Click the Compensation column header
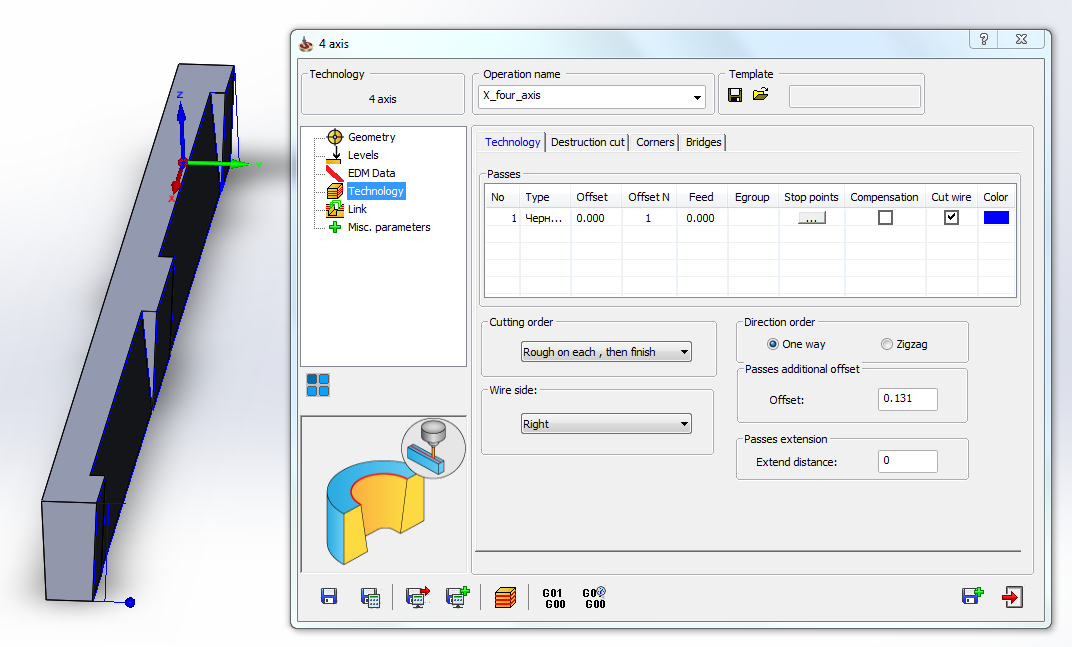 pos(884,197)
